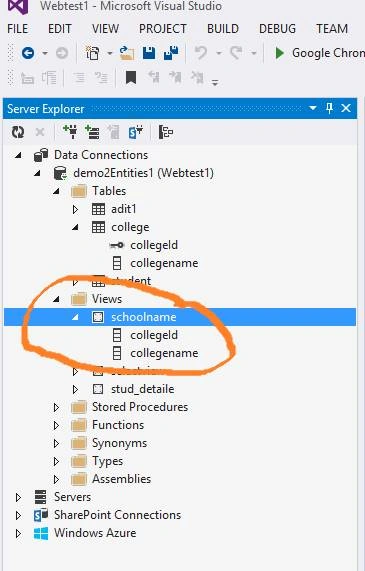The image size is (365, 571).
Task: Click the Comment Out selection icon
Action: pos(79,78)
